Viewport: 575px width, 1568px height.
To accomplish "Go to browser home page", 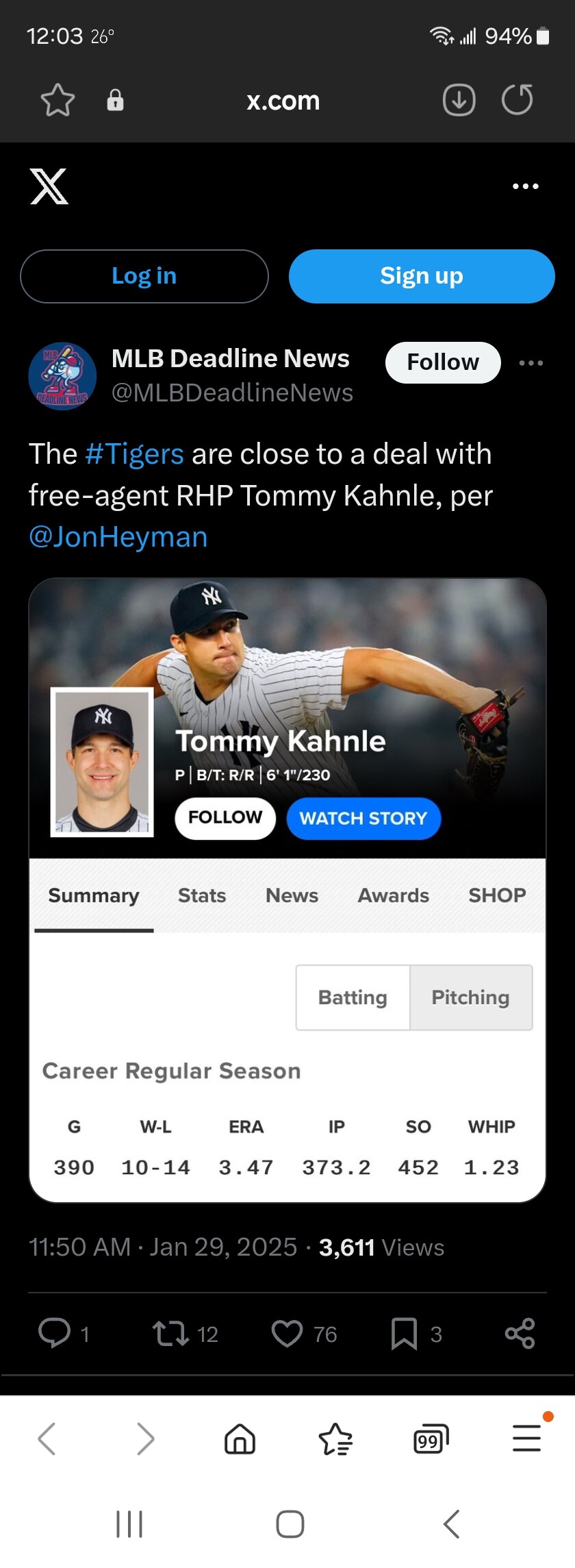I will tap(240, 1439).
